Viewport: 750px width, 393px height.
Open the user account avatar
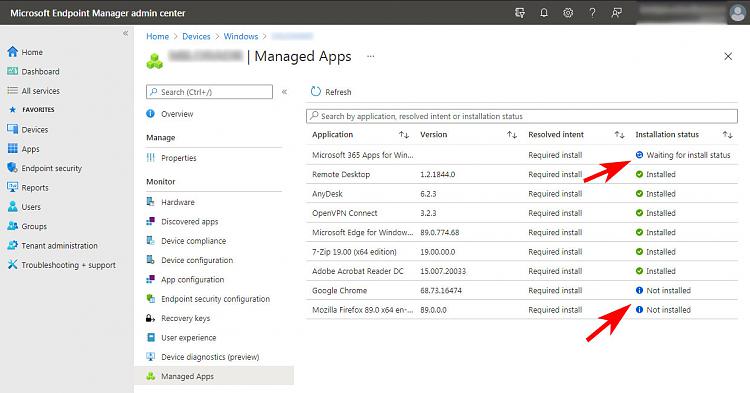tap(737, 13)
